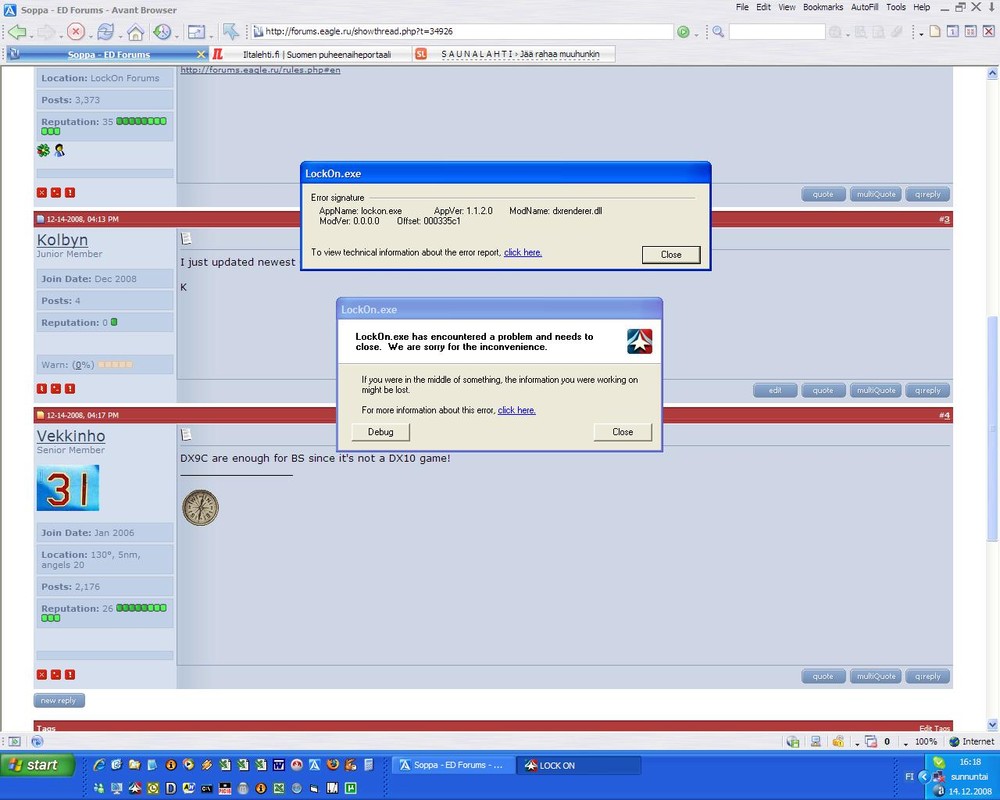The height and width of the screenshot is (800, 1000).
Task: Click the magnifier search icon
Action: [x=718, y=31]
